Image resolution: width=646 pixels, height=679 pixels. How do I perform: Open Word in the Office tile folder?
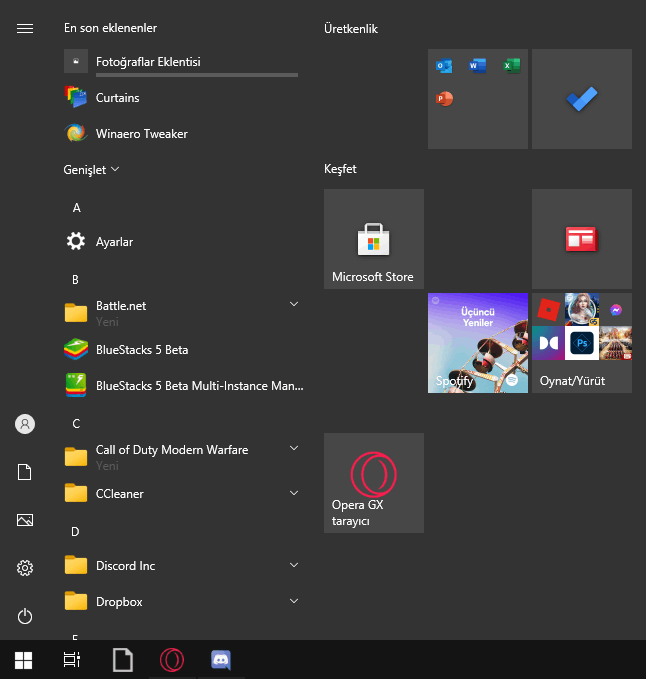tap(478, 65)
